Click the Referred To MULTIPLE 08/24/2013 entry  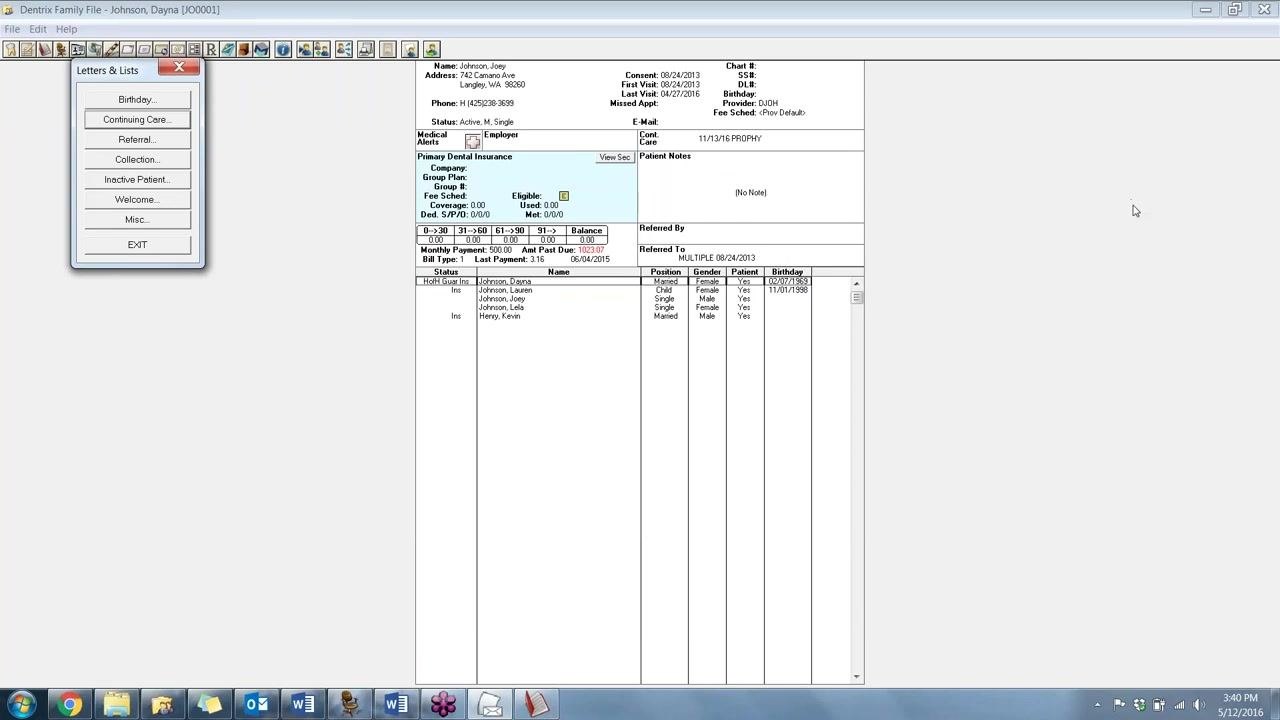pos(717,258)
